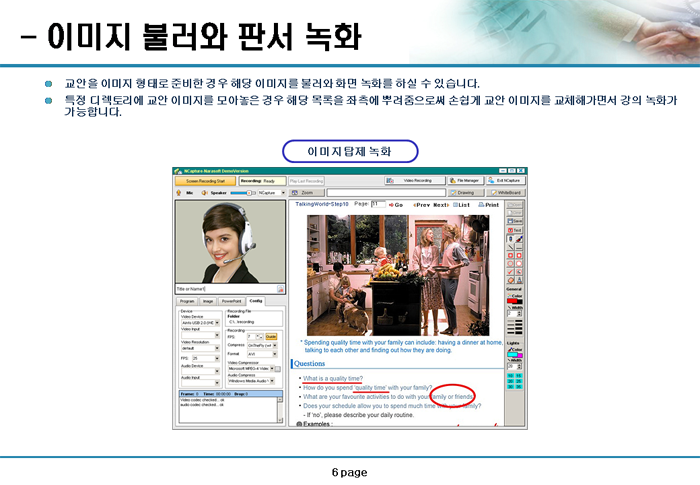The image size is (700, 485).
Task: Click the 'What is a quality time?' text
Action: tap(333, 379)
